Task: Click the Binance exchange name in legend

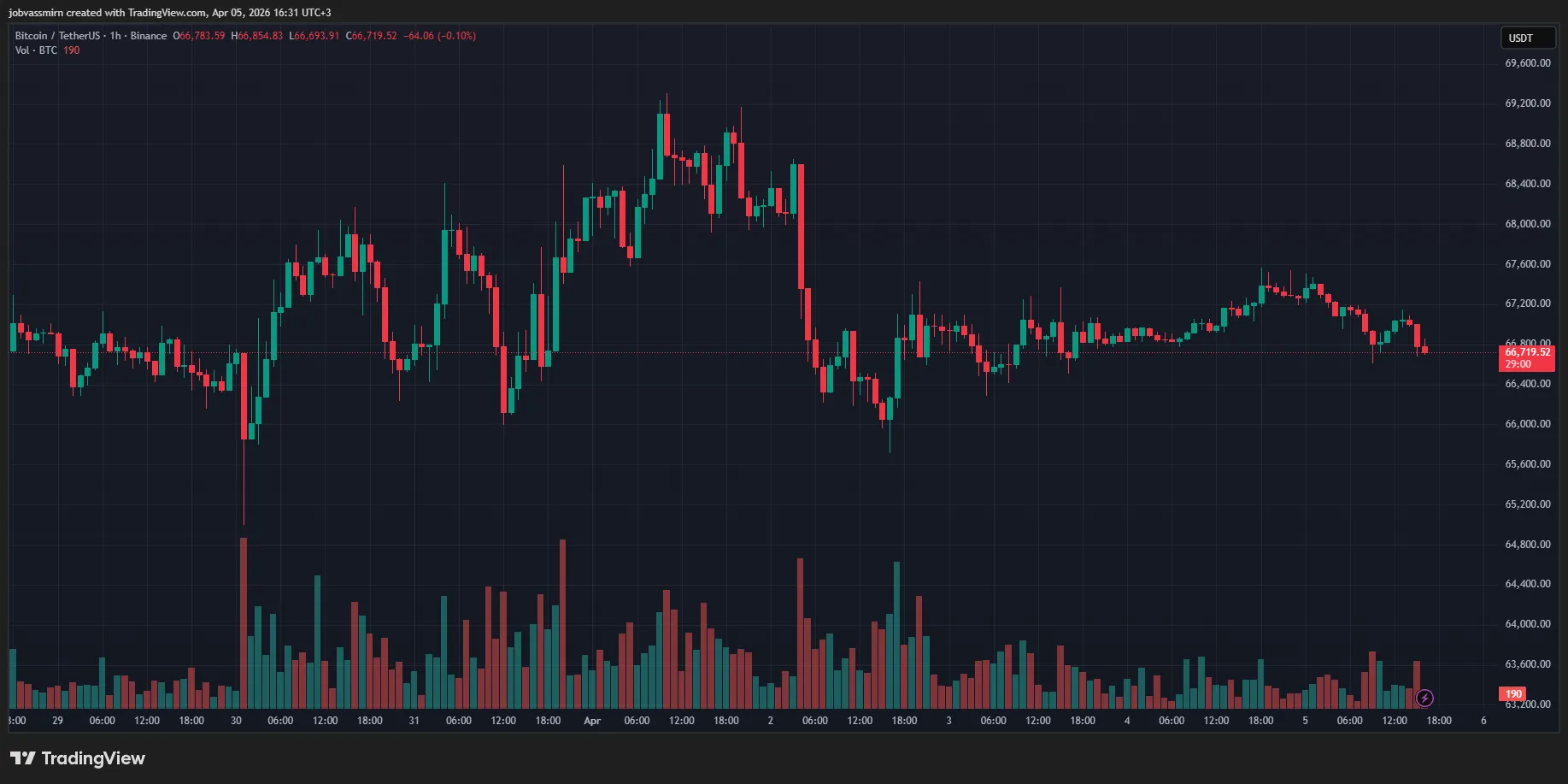Action: tap(149, 36)
